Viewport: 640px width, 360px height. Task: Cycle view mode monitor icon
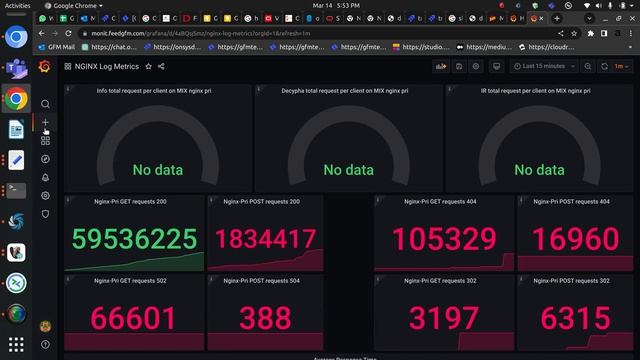point(496,66)
